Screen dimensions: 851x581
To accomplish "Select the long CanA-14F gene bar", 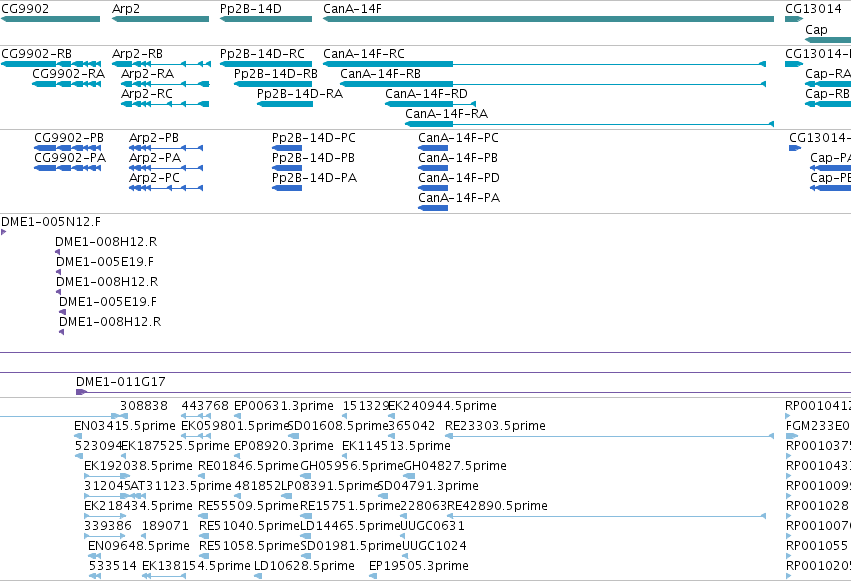I will click(x=548, y=19).
